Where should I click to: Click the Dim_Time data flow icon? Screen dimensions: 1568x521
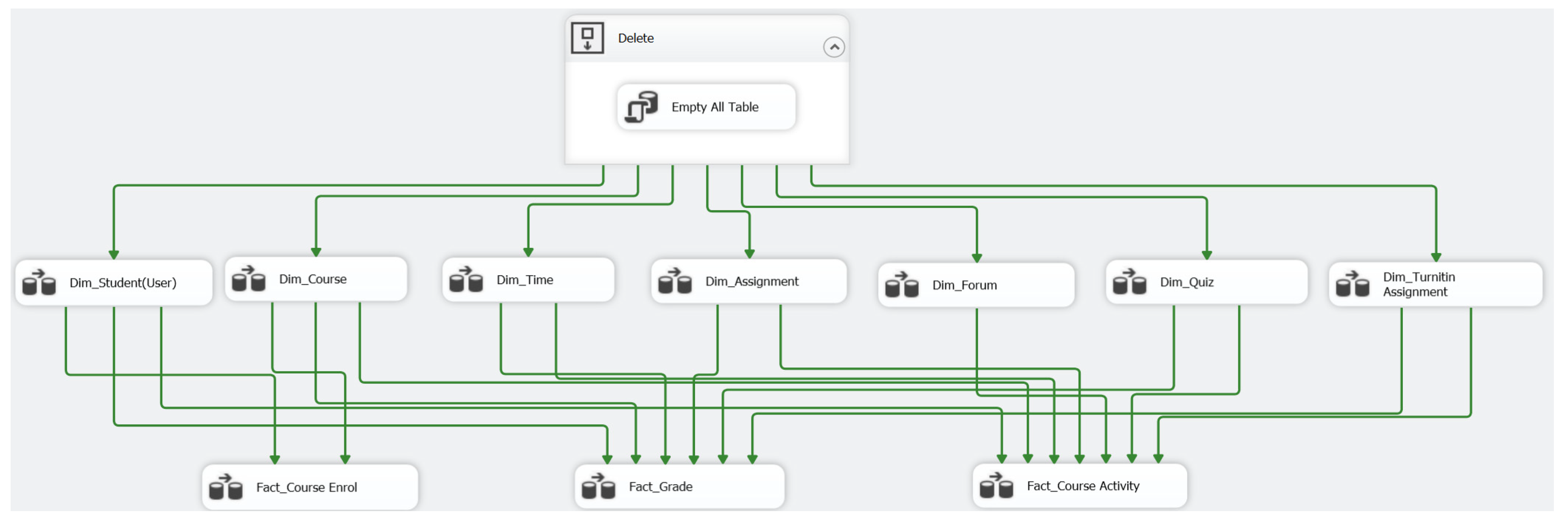tap(465, 280)
